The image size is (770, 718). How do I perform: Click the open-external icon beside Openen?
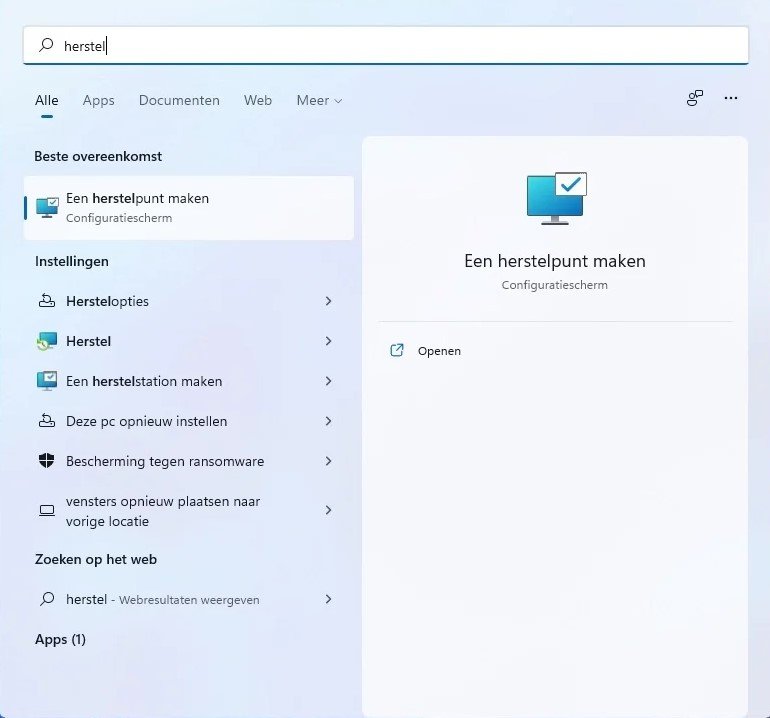pos(397,350)
